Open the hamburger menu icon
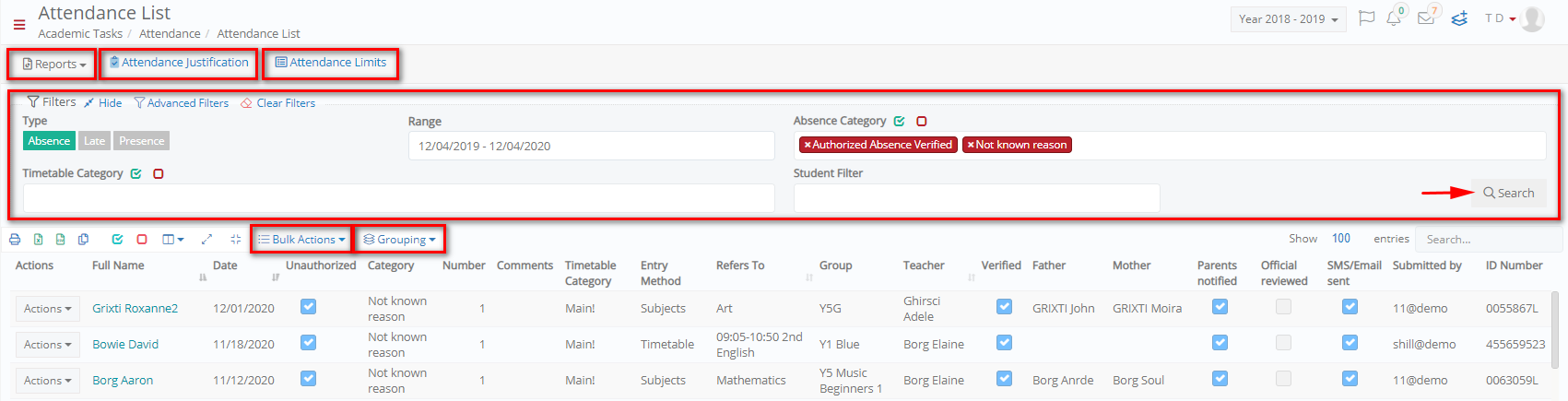 (x=19, y=25)
